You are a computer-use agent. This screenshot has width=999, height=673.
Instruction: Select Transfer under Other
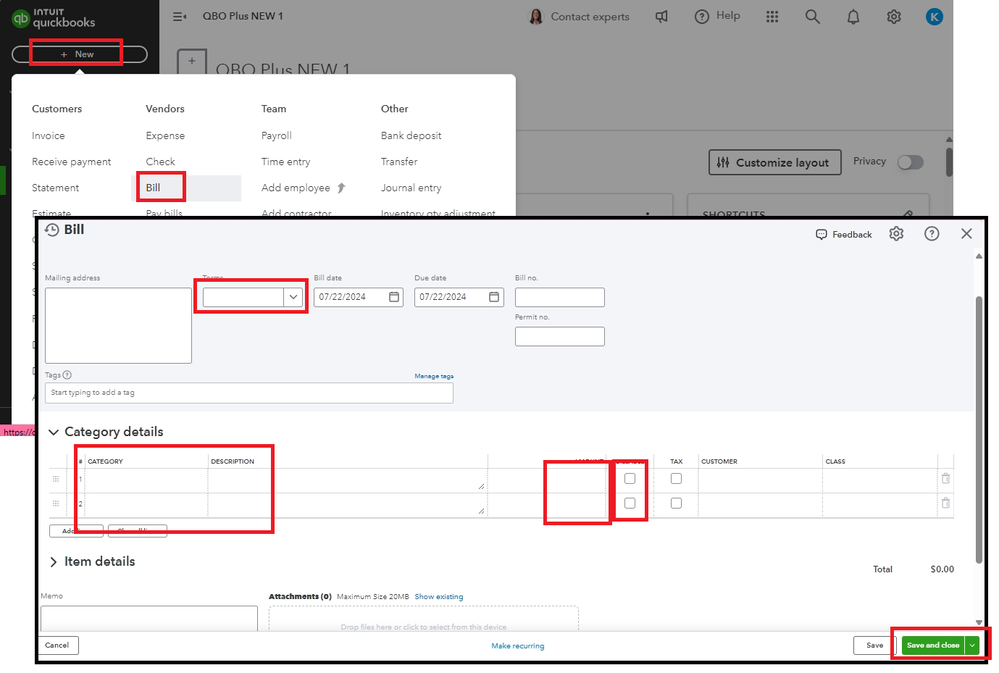[399, 162]
